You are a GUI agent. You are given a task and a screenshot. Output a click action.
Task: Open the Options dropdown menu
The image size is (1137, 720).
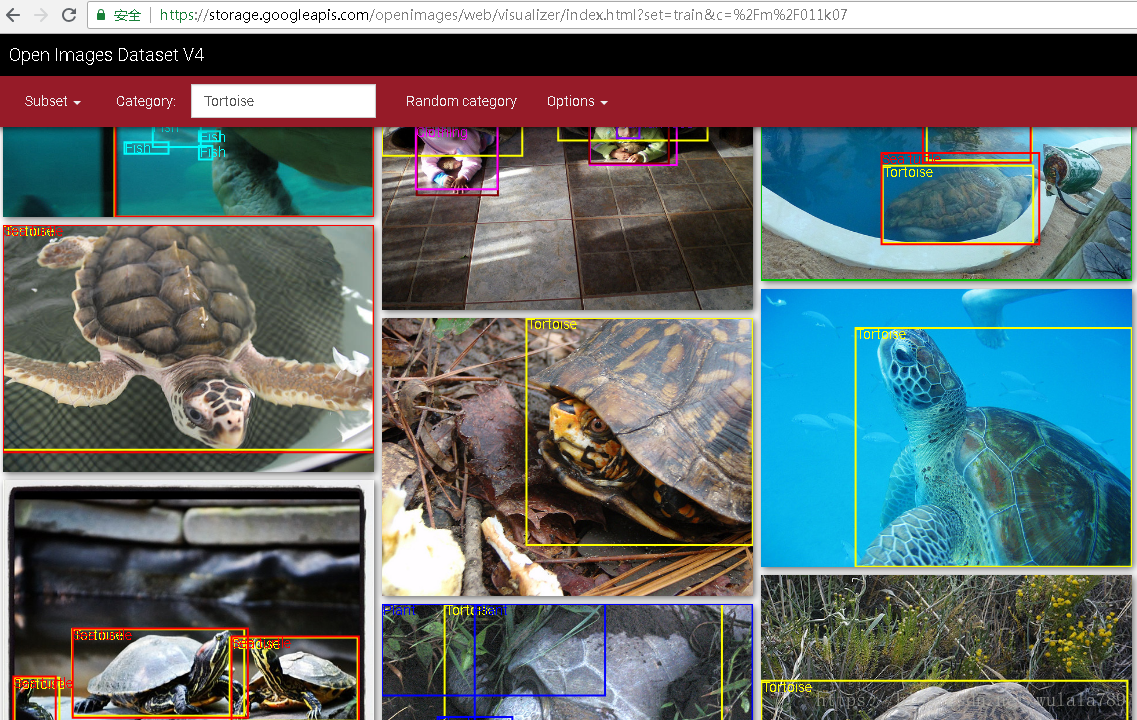(x=576, y=102)
